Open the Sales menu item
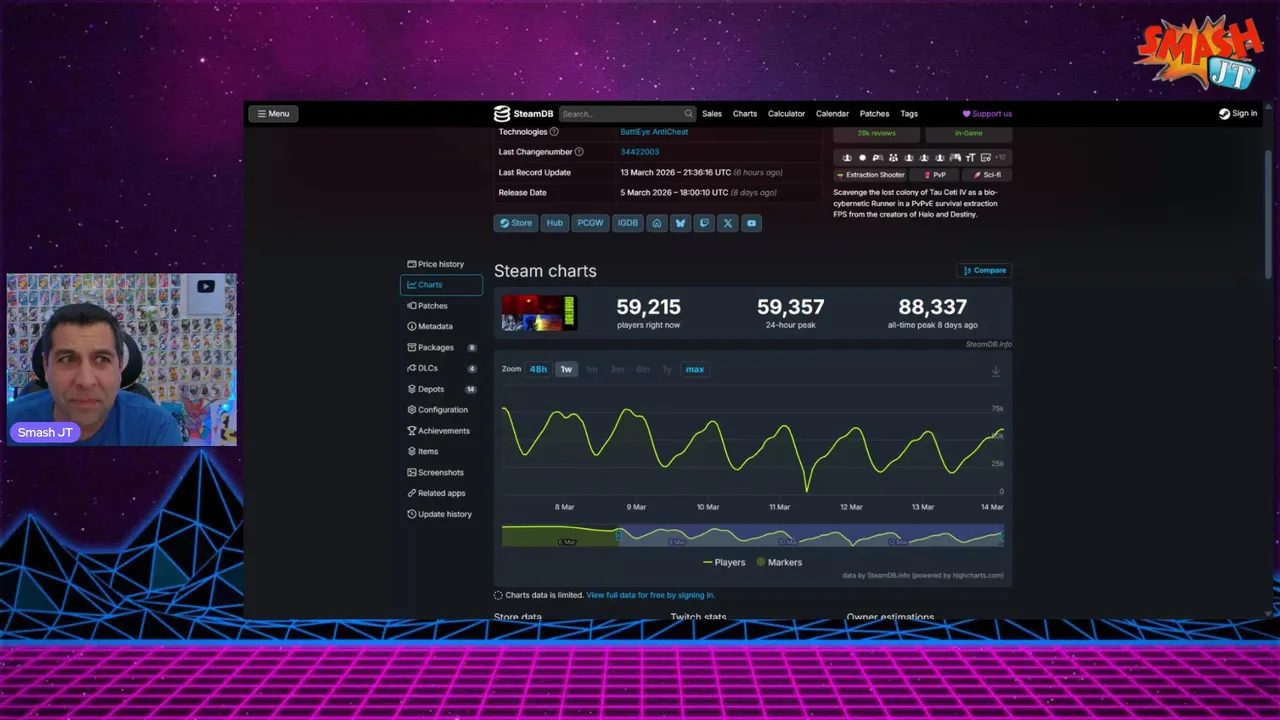 712,113
